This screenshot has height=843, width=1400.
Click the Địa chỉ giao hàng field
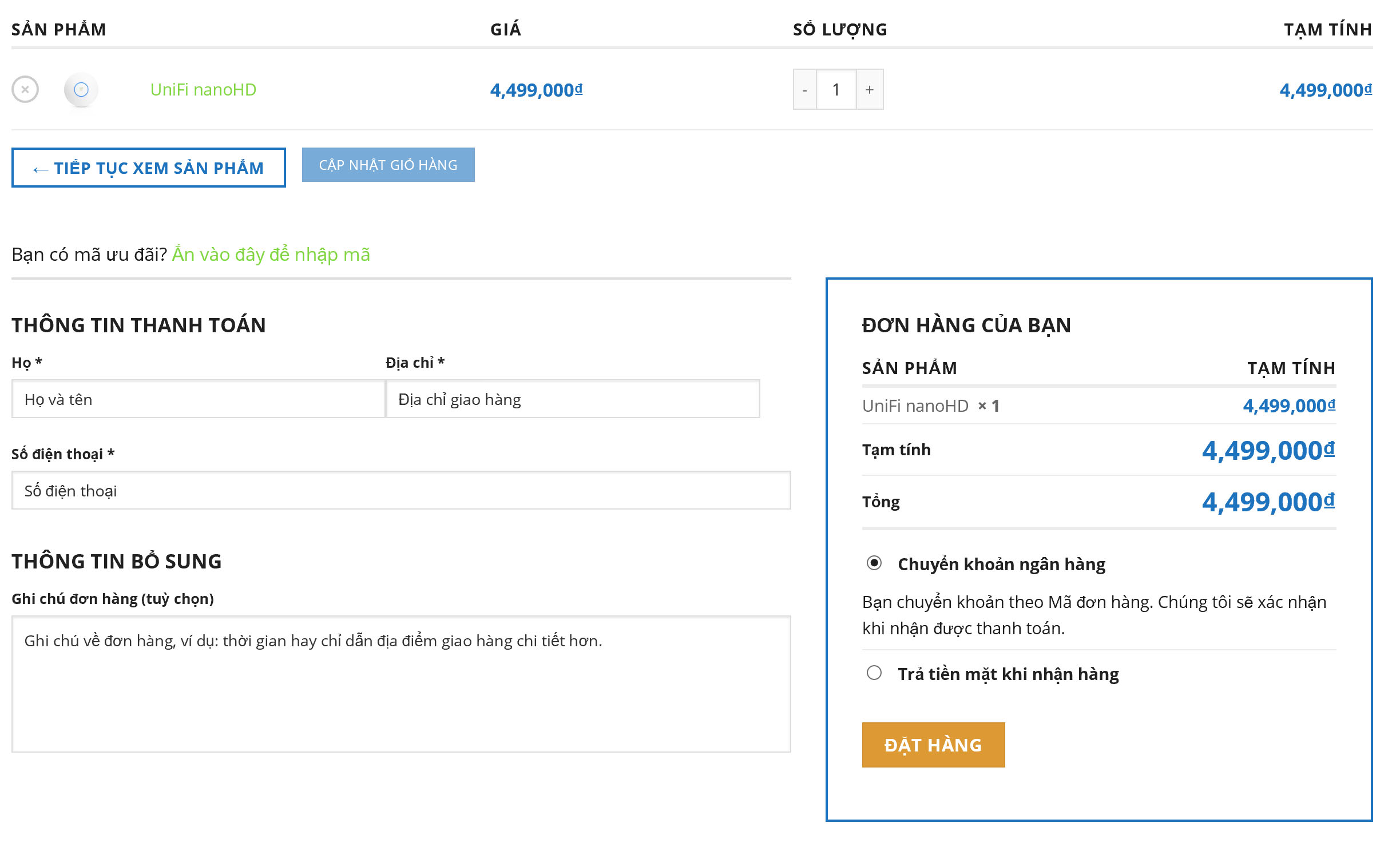573,399
